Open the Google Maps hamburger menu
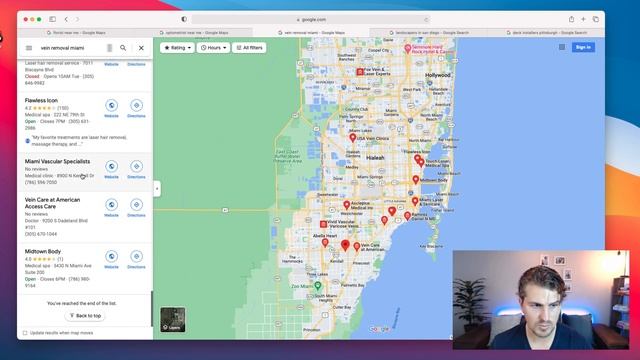Image resolution: width=640 pixels, height=360 pixels. 29,48
